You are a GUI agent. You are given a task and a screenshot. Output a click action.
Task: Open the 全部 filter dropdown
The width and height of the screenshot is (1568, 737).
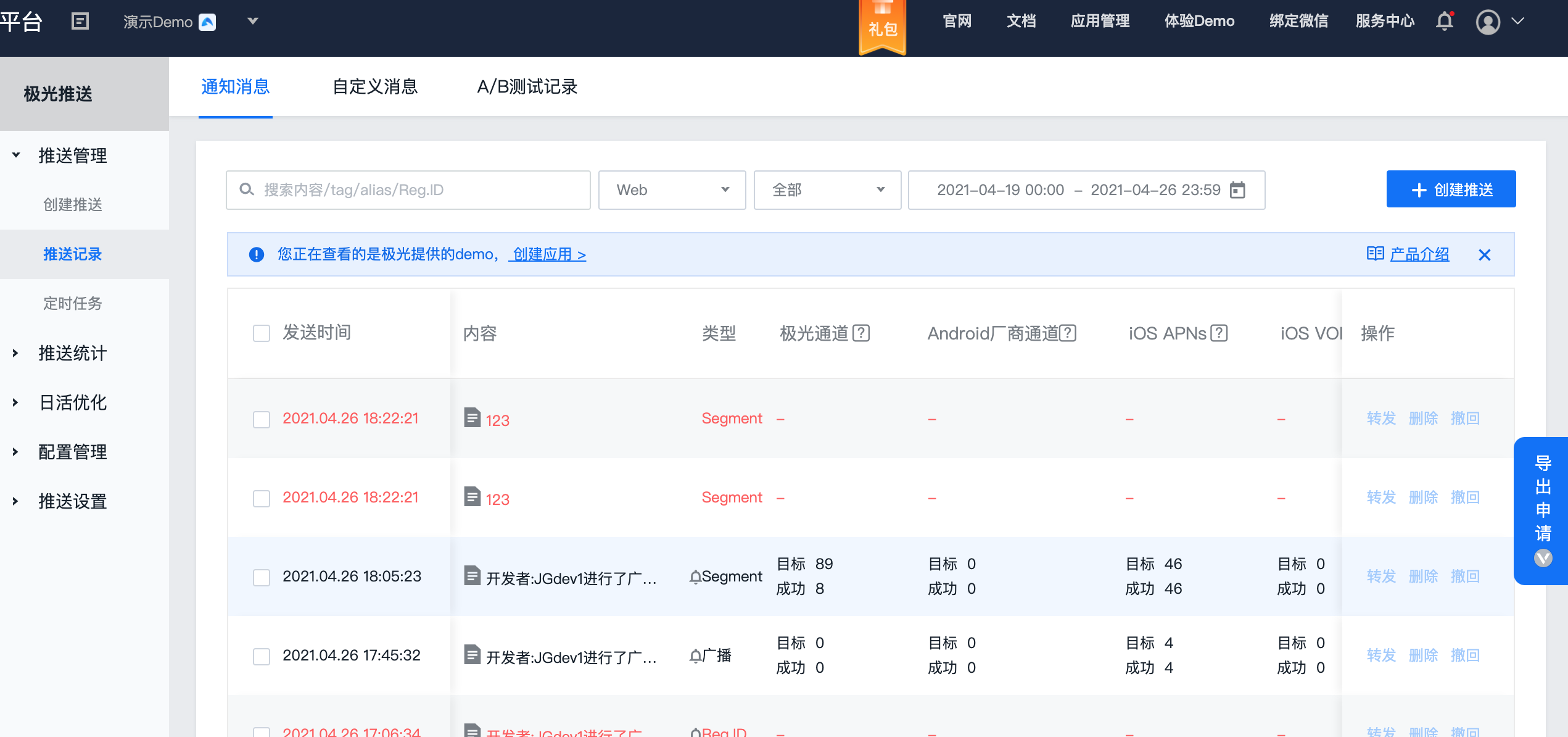click(x=827, y=190)
